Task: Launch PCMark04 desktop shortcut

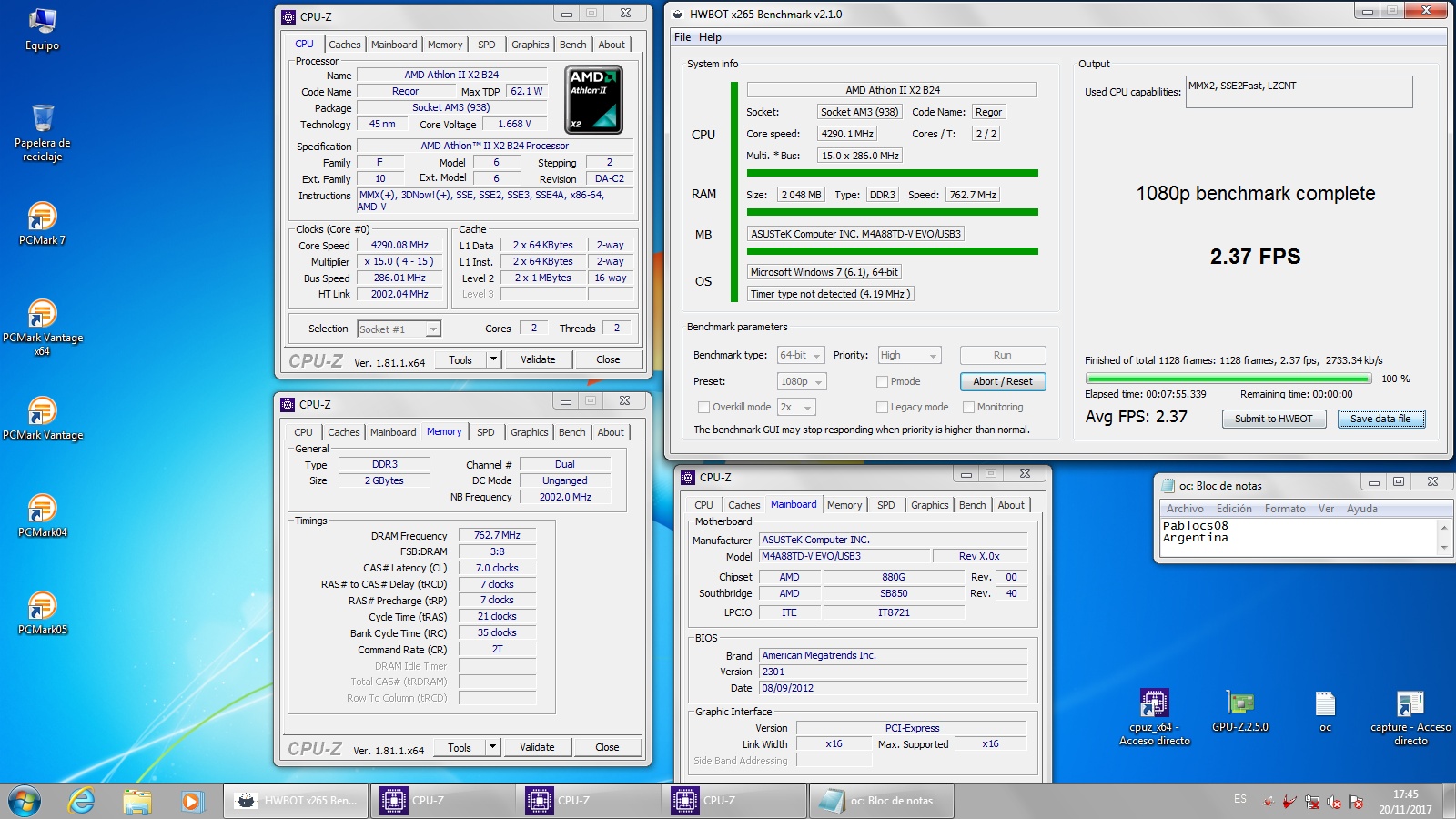Action: [x=42, y=516]
